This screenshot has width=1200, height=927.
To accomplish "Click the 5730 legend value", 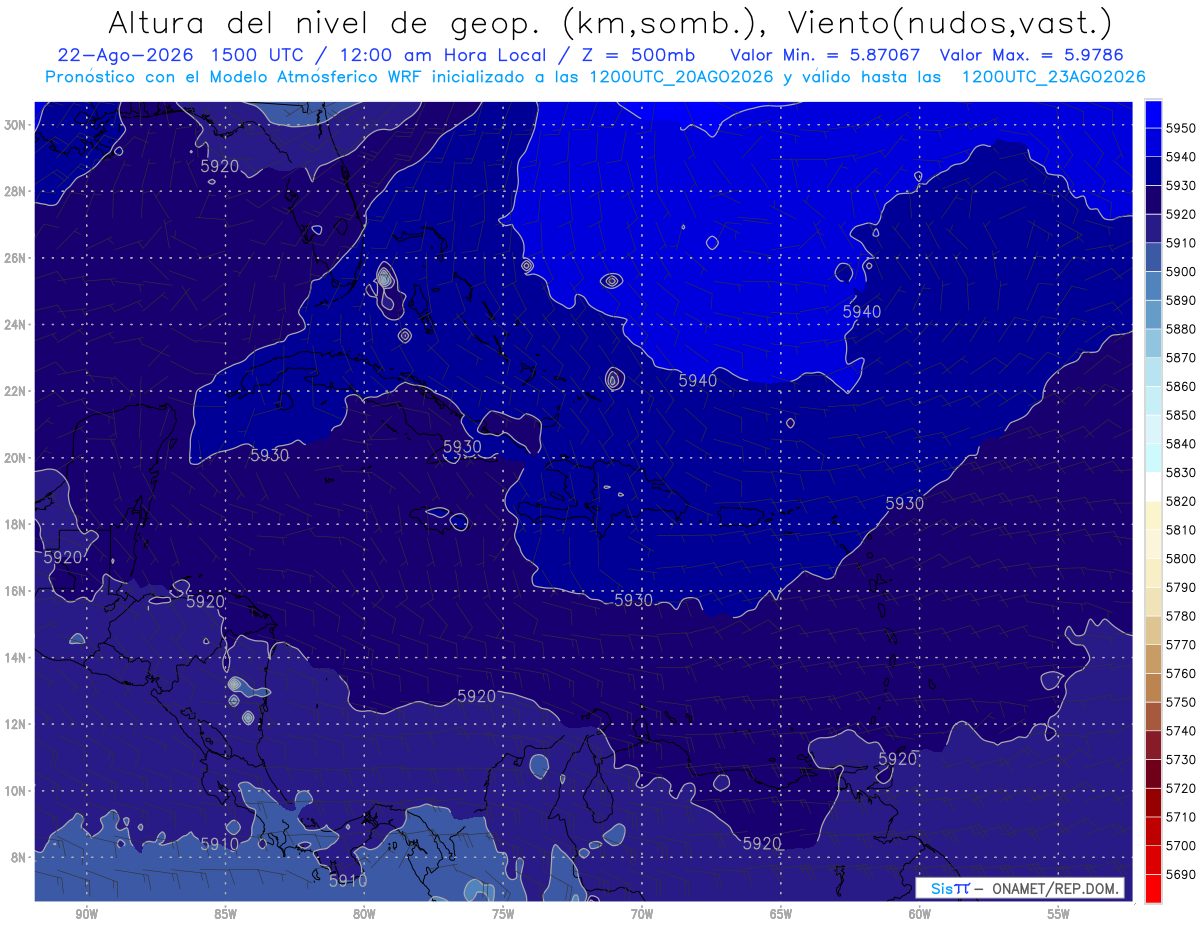I will [1181, 759].
